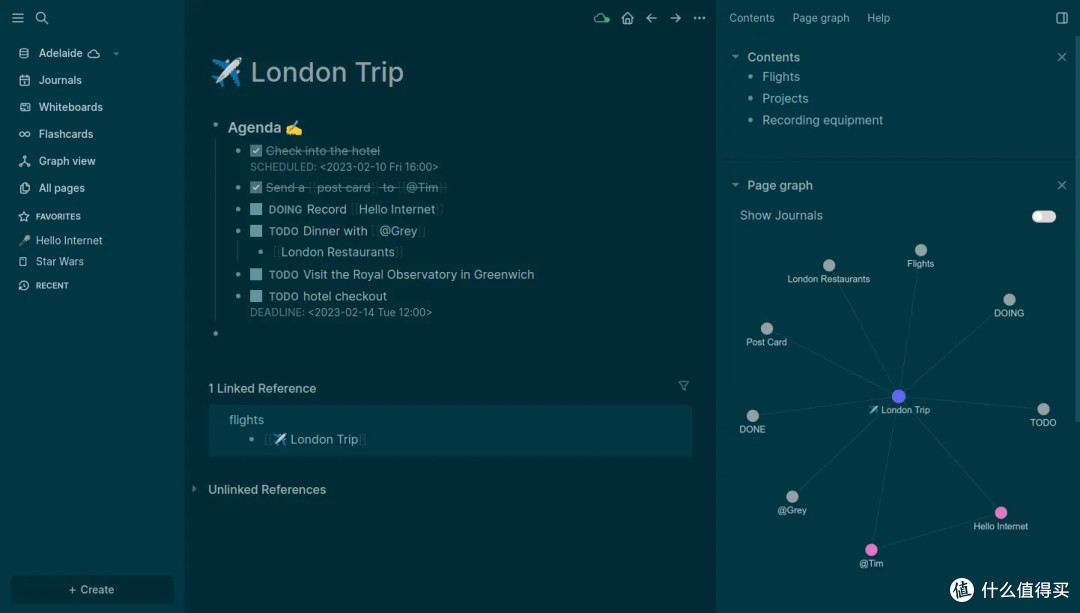Image resolution: width=1080 pixels, height=613 pixels.
Task: Navigate forward with the right arrow
Action: tap(676, 18)
